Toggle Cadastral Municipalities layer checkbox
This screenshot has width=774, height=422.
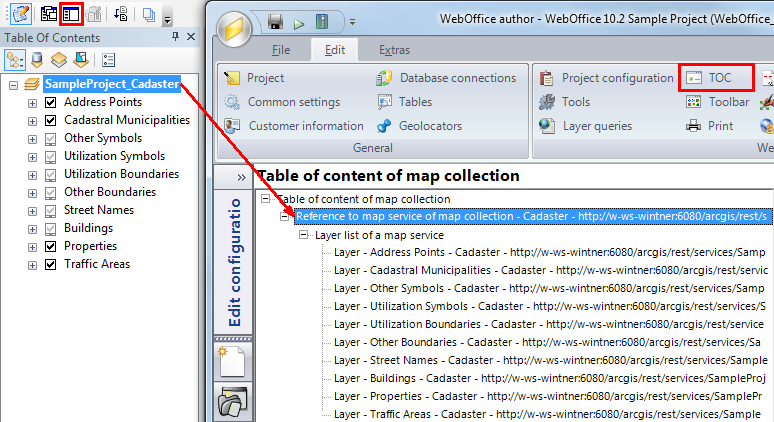50,120
